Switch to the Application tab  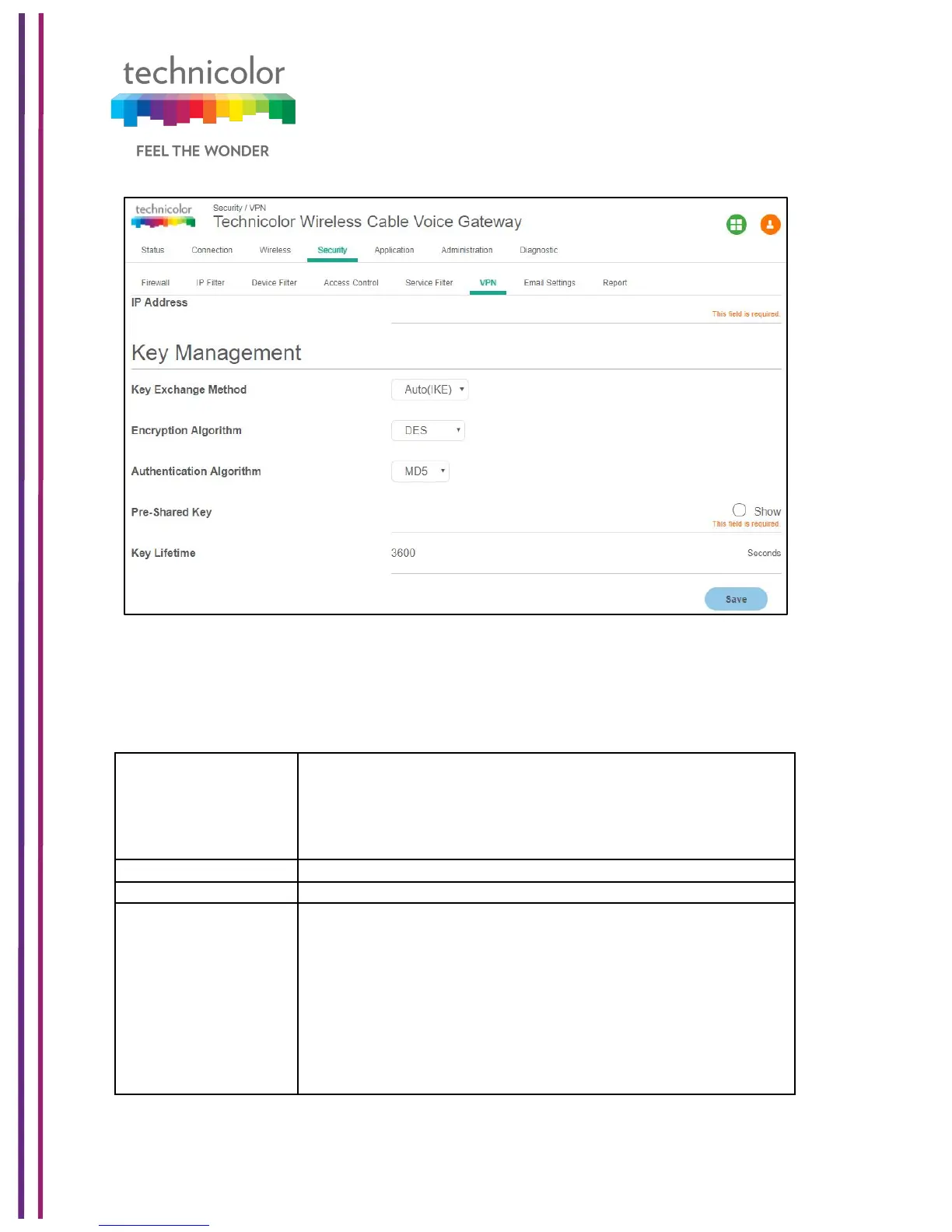point(394,250)
